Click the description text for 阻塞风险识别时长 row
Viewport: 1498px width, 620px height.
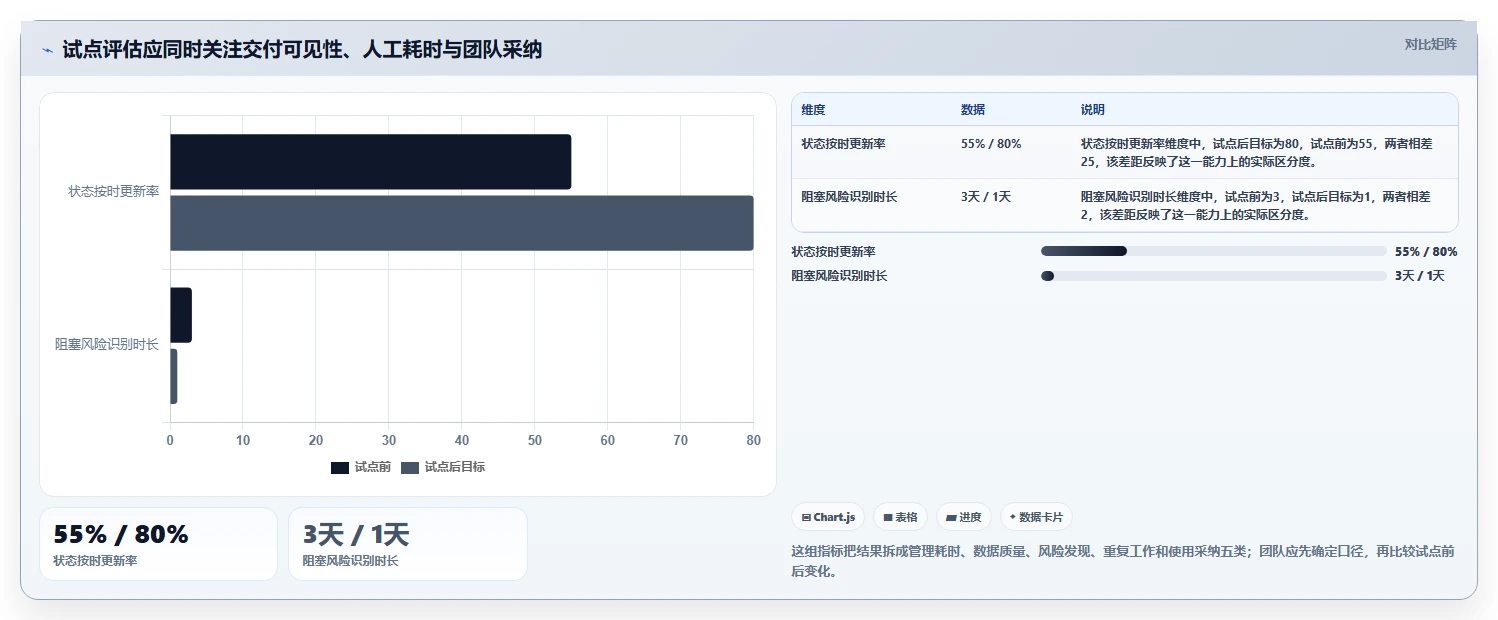[x=1256, y=205]
